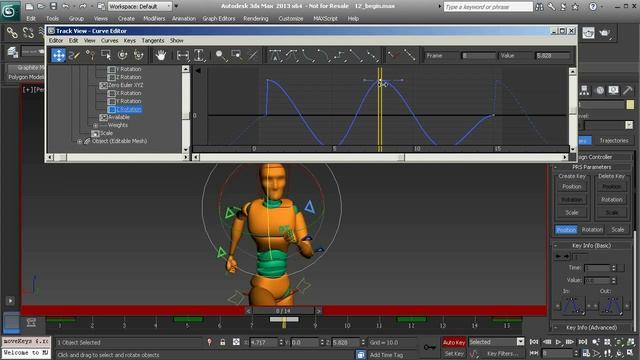This screenshot has height=360, width=640.
Task: Set Tangents to Fast
Action: click(307, 55)
